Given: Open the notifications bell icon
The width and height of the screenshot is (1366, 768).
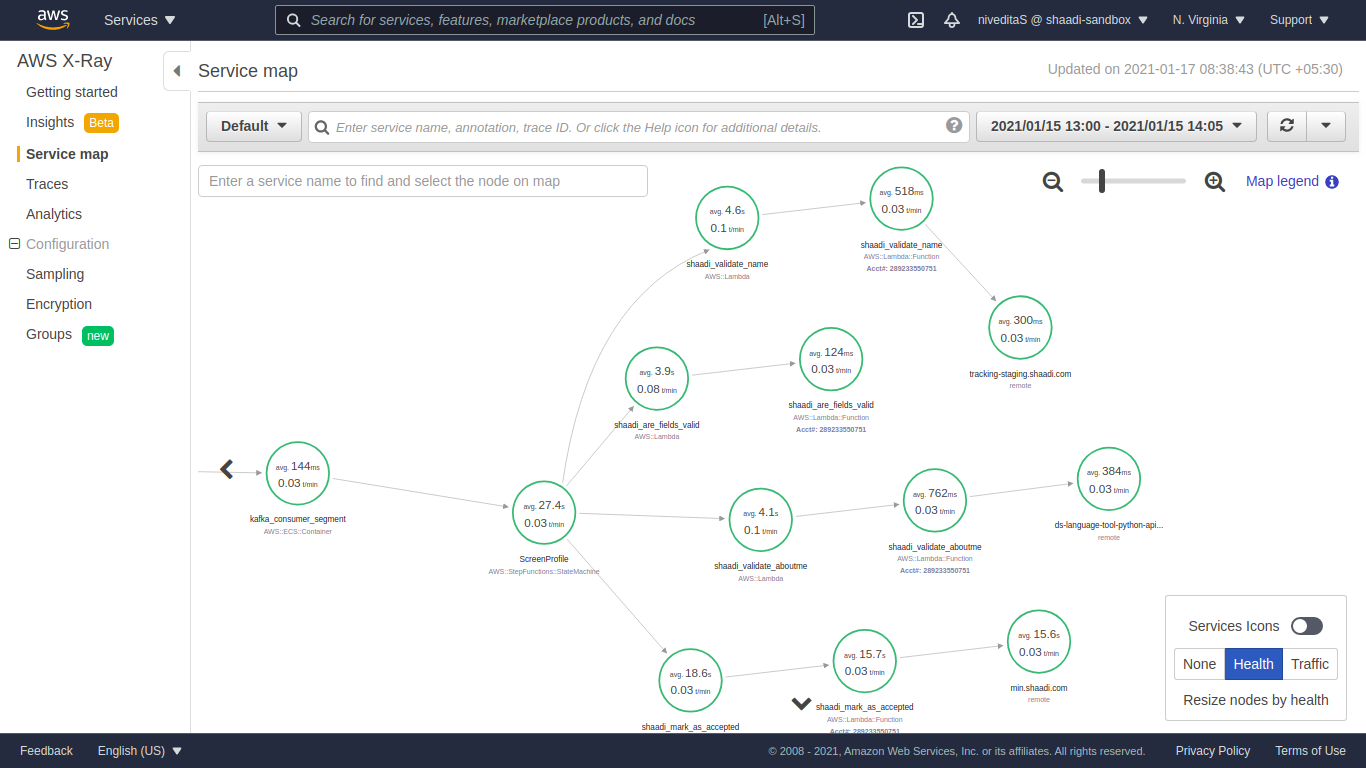Looking at the screenshot, I should 952,20.
